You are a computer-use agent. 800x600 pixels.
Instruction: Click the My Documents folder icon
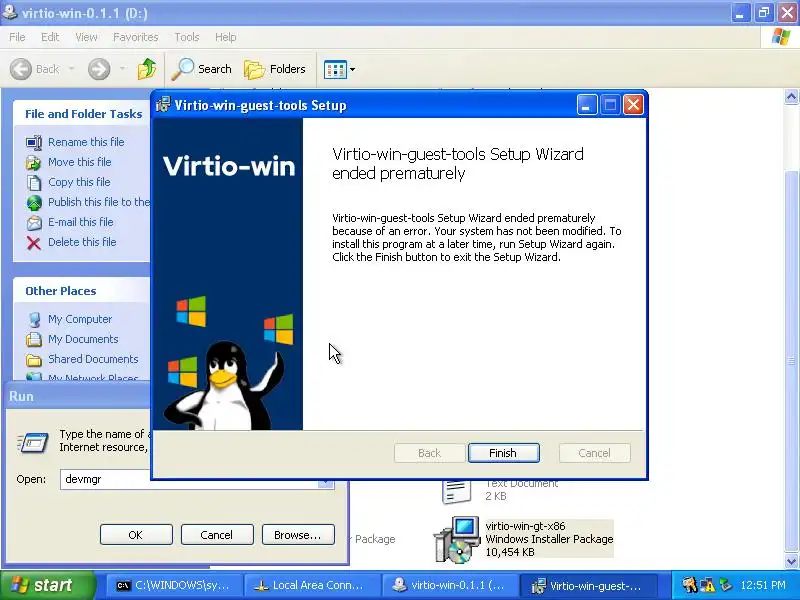point(34,339)
